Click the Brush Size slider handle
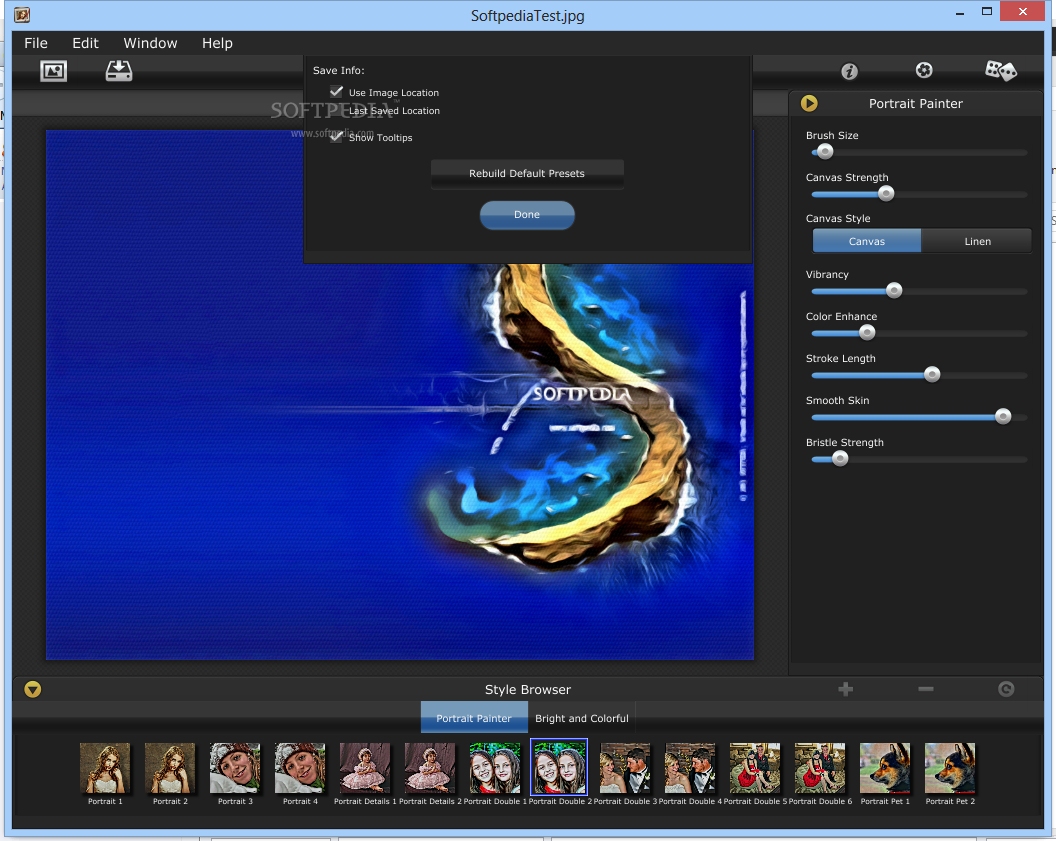1056x841 pixels. pos(825,152)
